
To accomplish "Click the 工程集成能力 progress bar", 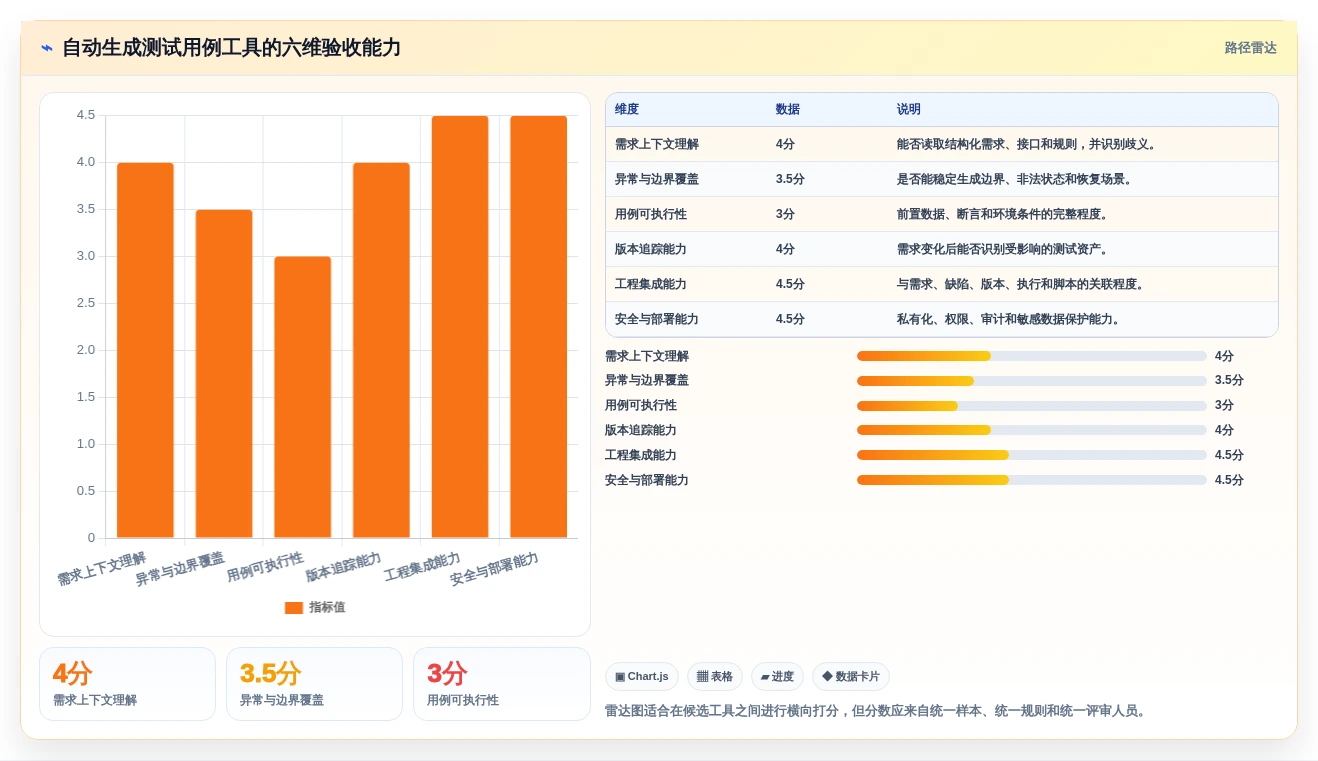I will point(1032,455).
